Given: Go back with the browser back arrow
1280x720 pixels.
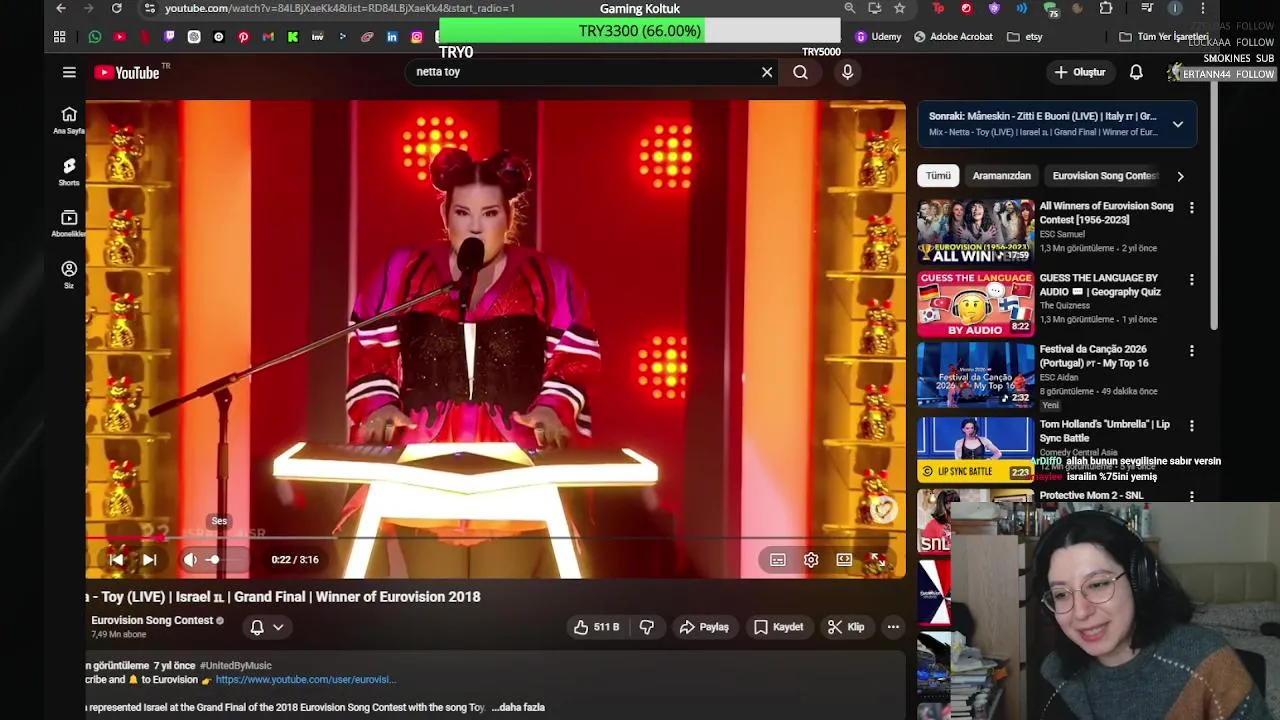Looking at the screenshot, I should (x=61, y=8).
